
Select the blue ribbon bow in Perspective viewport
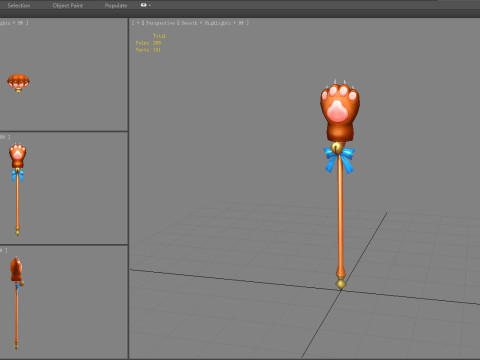pyautogui.click(x=339, y=159)
